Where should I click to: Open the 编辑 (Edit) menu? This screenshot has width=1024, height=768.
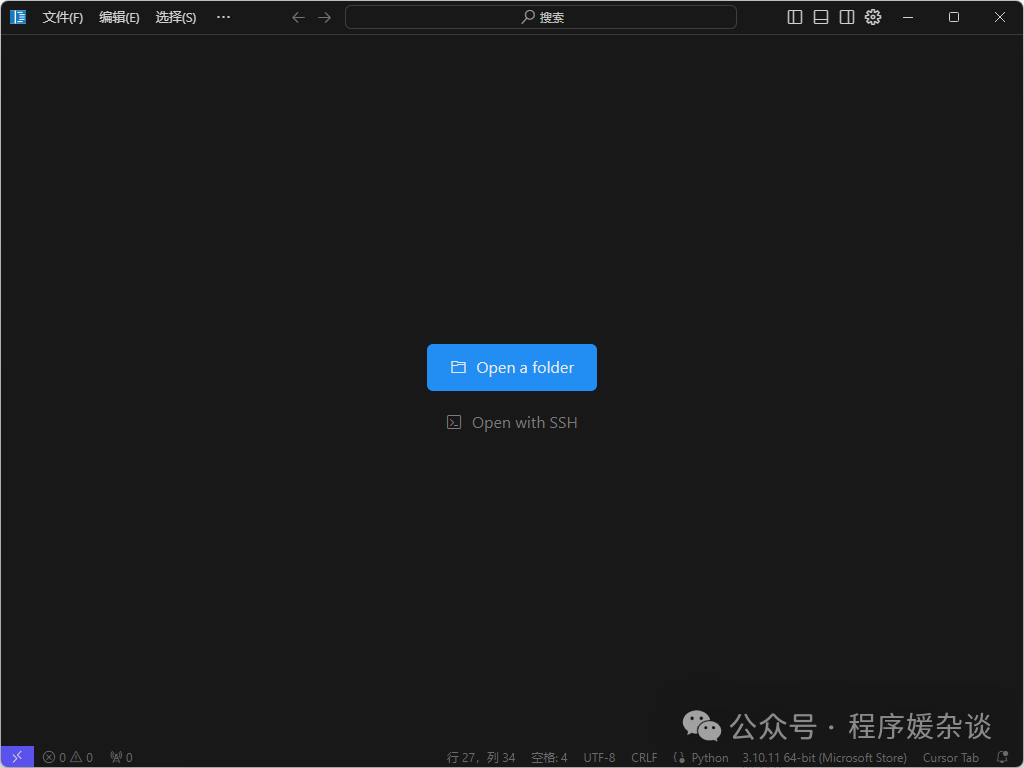coord(119,17)
